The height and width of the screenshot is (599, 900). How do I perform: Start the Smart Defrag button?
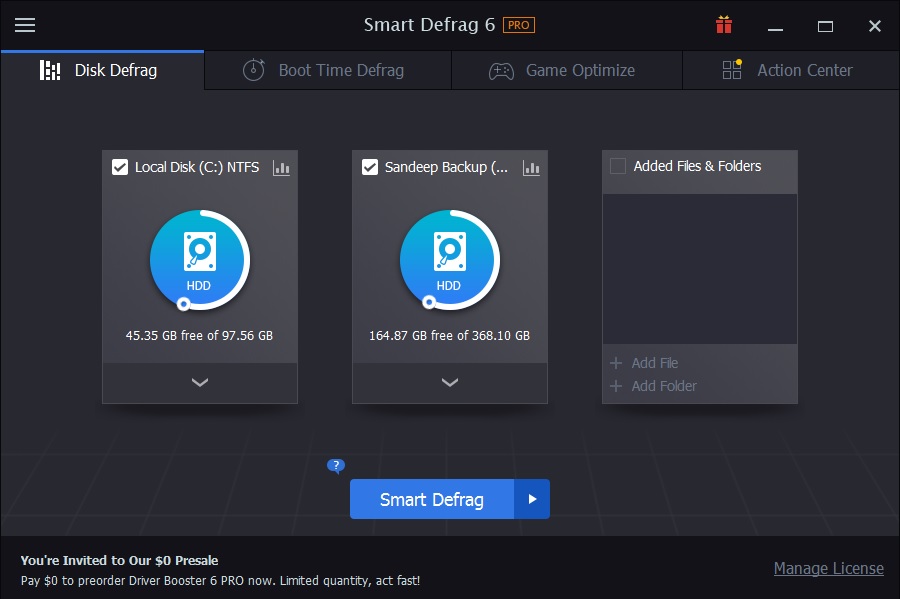[x=432, y=499]
